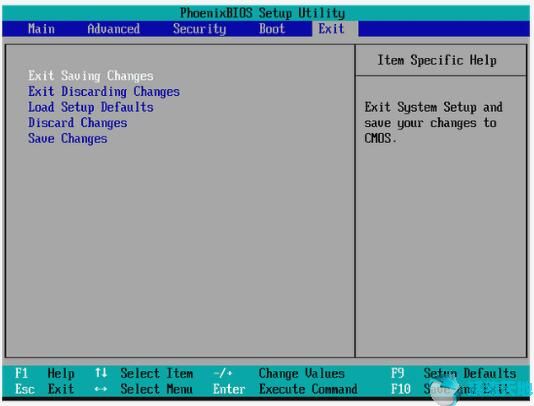Select Exit Discarding Changes option
Viewport: 534px width, 406px height.
click(x=104, y=91)
